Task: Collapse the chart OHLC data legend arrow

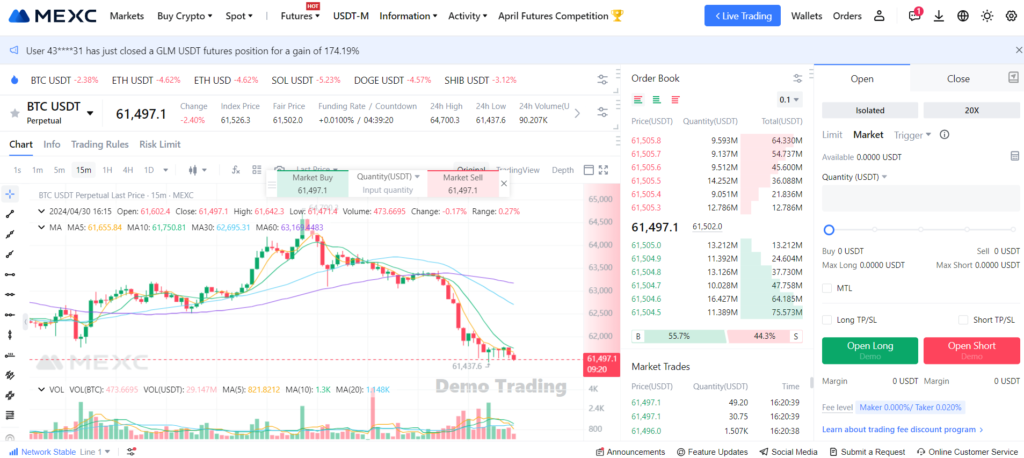Action: [x=42, y=211]
